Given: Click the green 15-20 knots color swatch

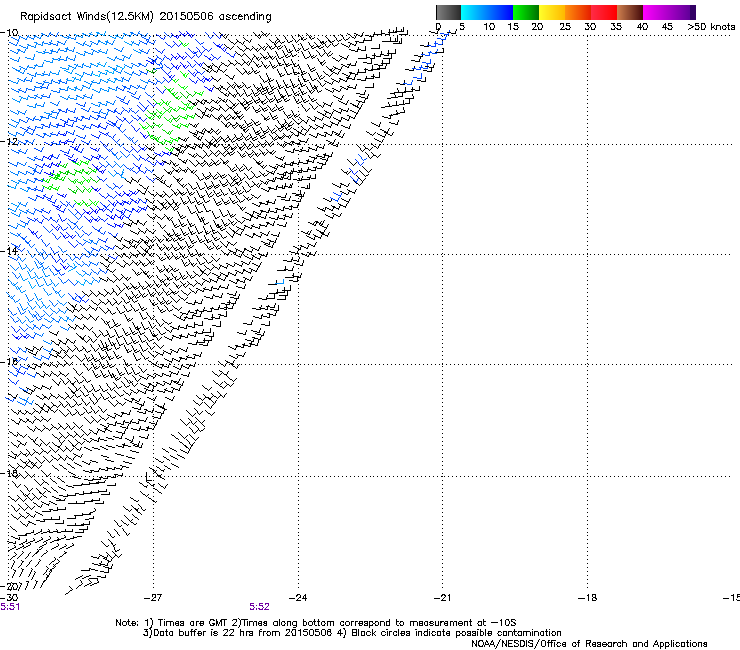Looking at the screenshot, I should point(526,12).
